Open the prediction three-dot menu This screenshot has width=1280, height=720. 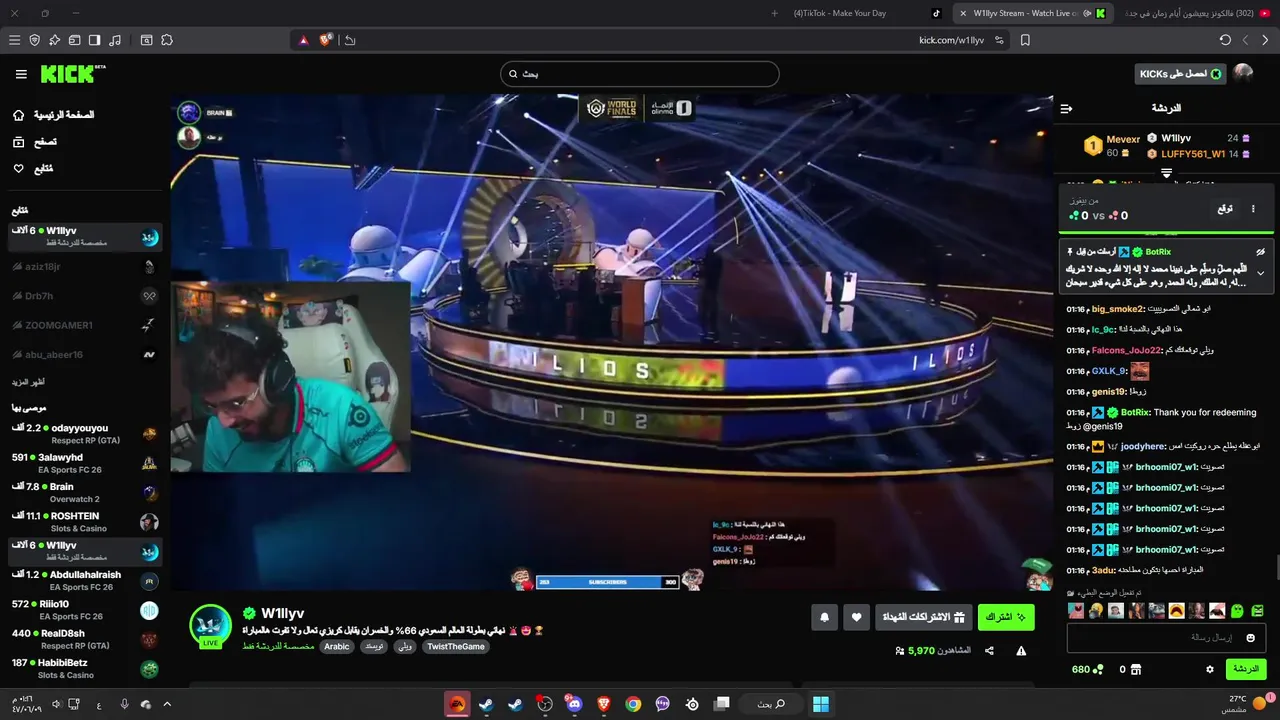[1253, 209]
